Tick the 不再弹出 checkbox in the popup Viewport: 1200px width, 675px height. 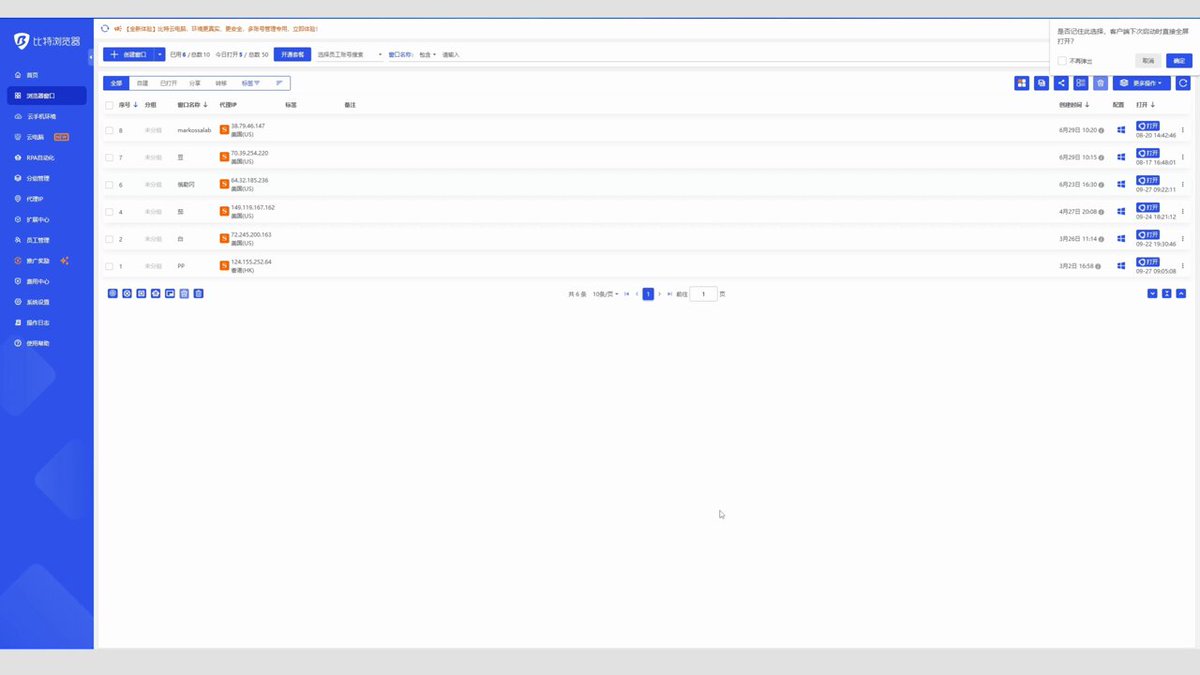click(x=1062, y=61)
